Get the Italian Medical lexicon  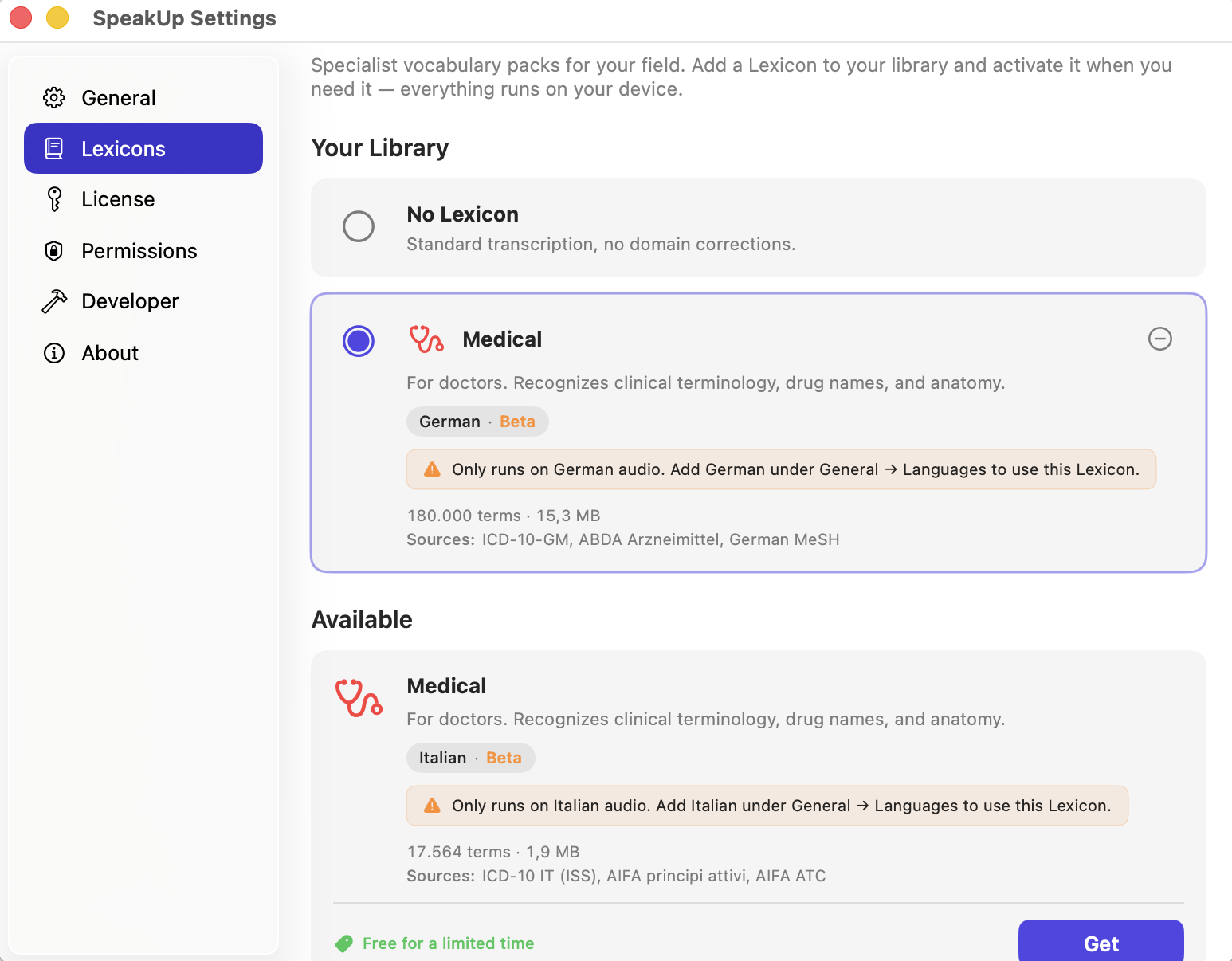coord(1101,942)
